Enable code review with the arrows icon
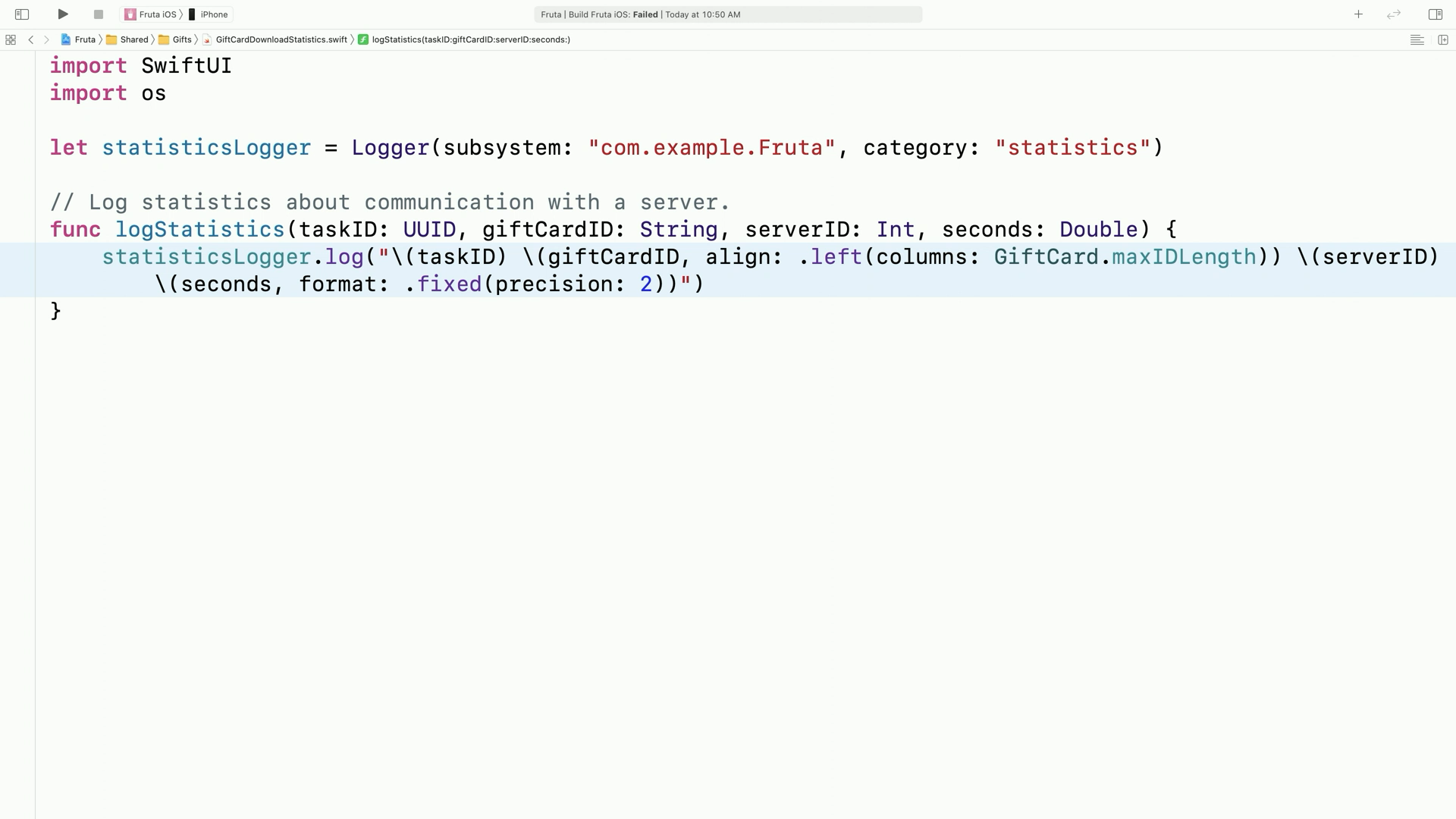 point(1394,14)
